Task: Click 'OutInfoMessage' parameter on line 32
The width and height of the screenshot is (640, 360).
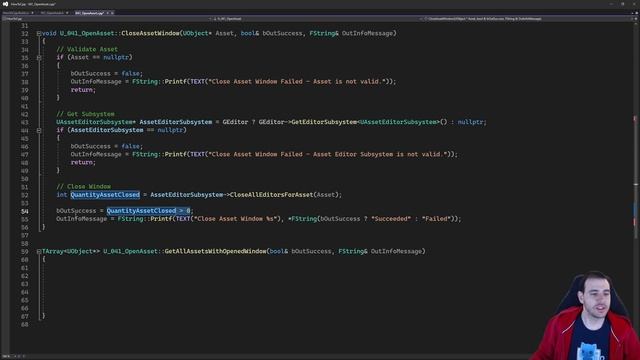Action: point(367,33)
